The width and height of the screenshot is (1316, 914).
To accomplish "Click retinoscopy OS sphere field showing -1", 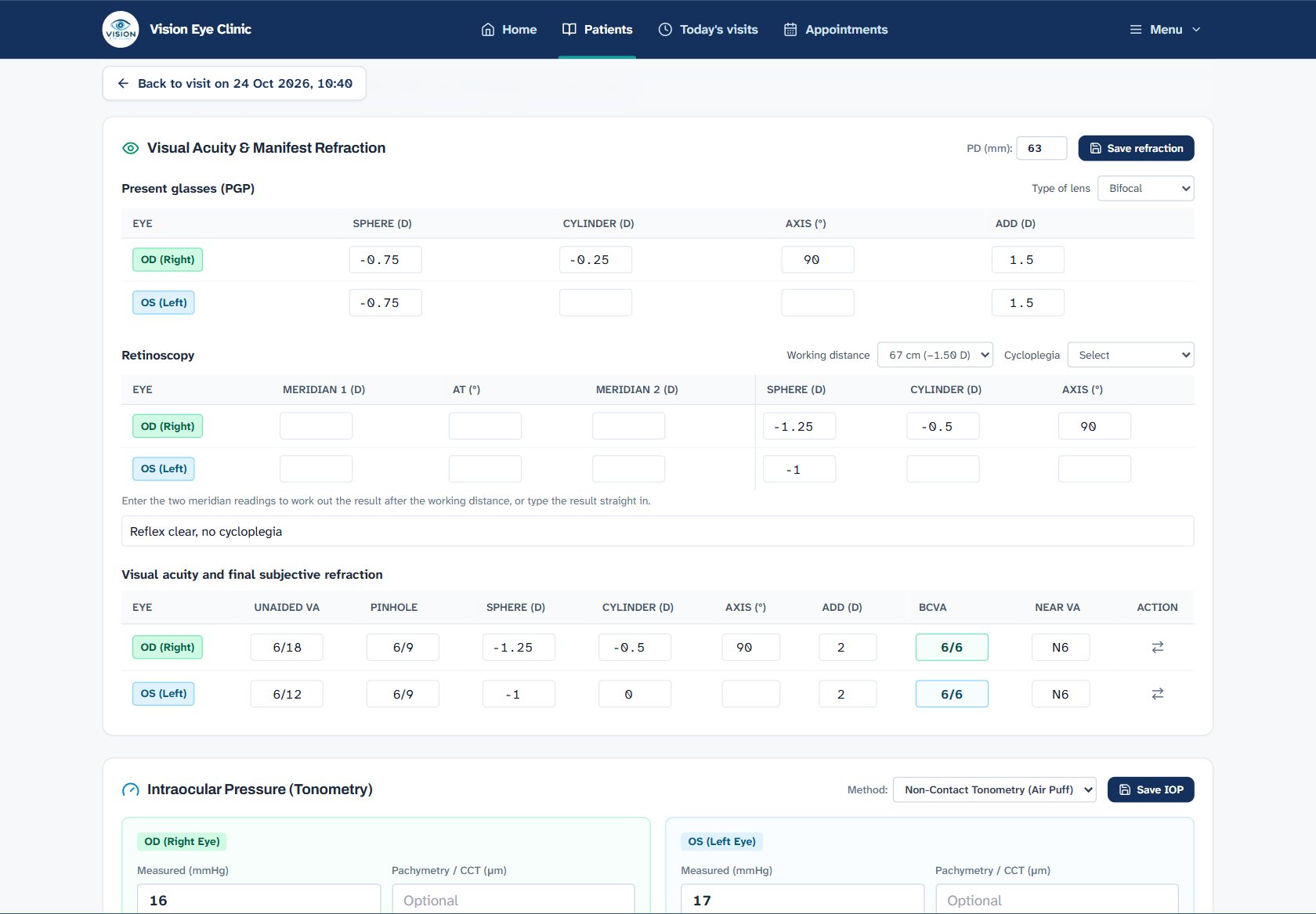I will 799,469.
